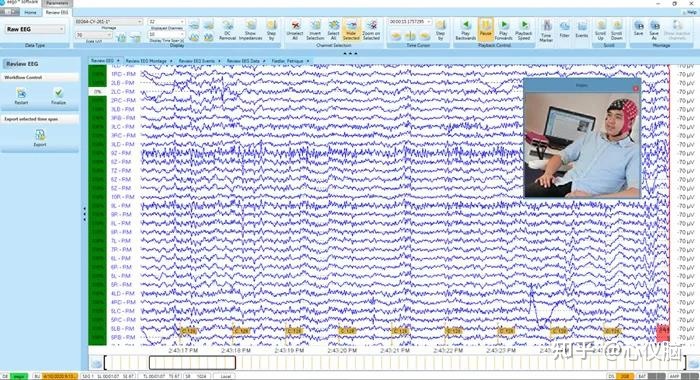The image size is (700, 380).
Task: Toggle the Pause playback button
Action: (x=485, y=29)
